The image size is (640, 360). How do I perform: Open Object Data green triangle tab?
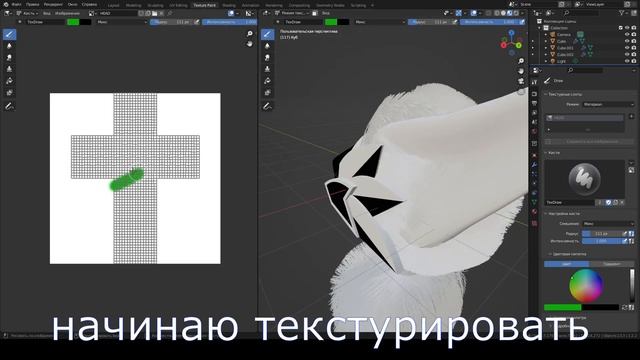(534, 202)
